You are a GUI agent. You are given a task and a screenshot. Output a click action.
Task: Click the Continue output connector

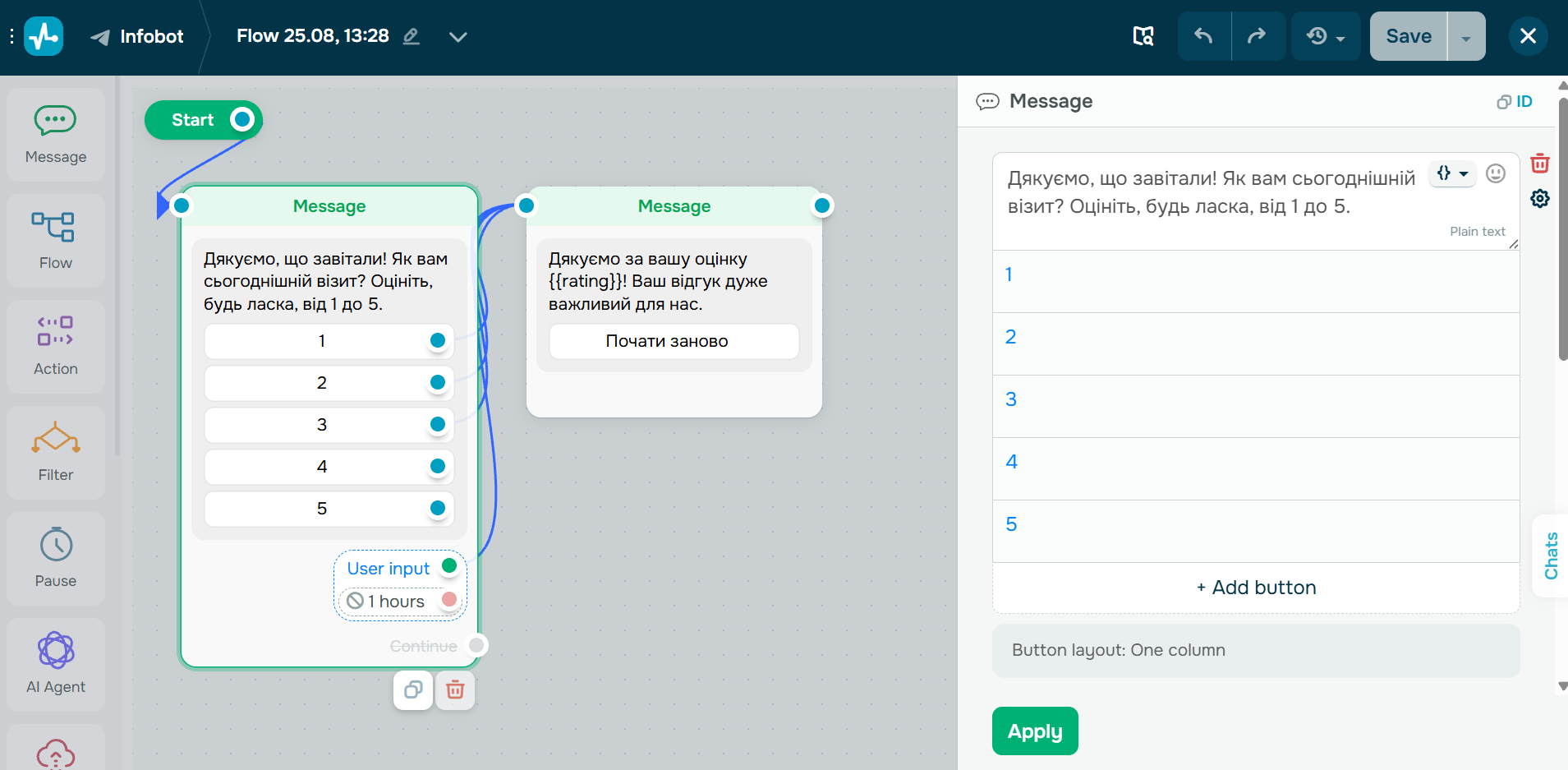(476, 645)
